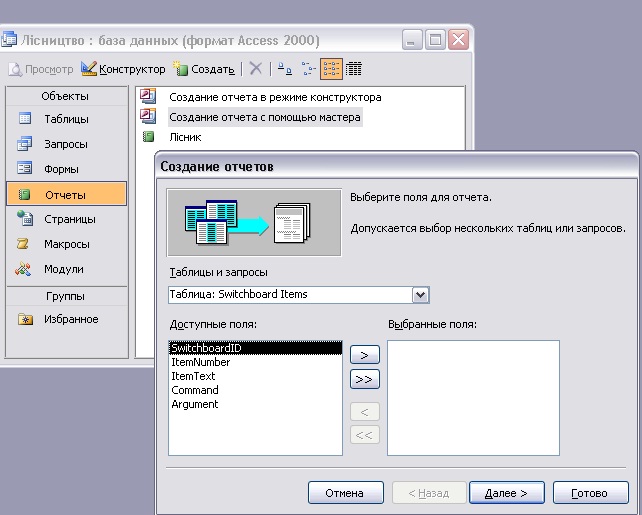Select ItemText in available fields
Screen dimensions: 642x515
click(255, 376)
